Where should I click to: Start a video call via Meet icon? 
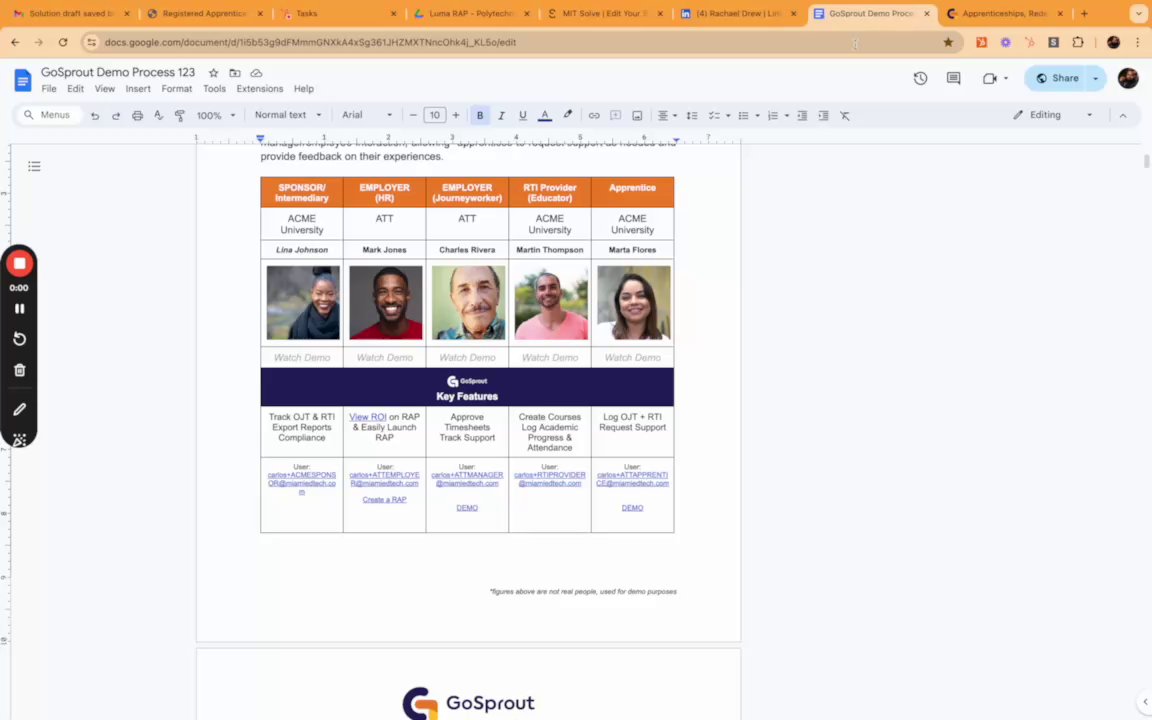click(990, 79)
